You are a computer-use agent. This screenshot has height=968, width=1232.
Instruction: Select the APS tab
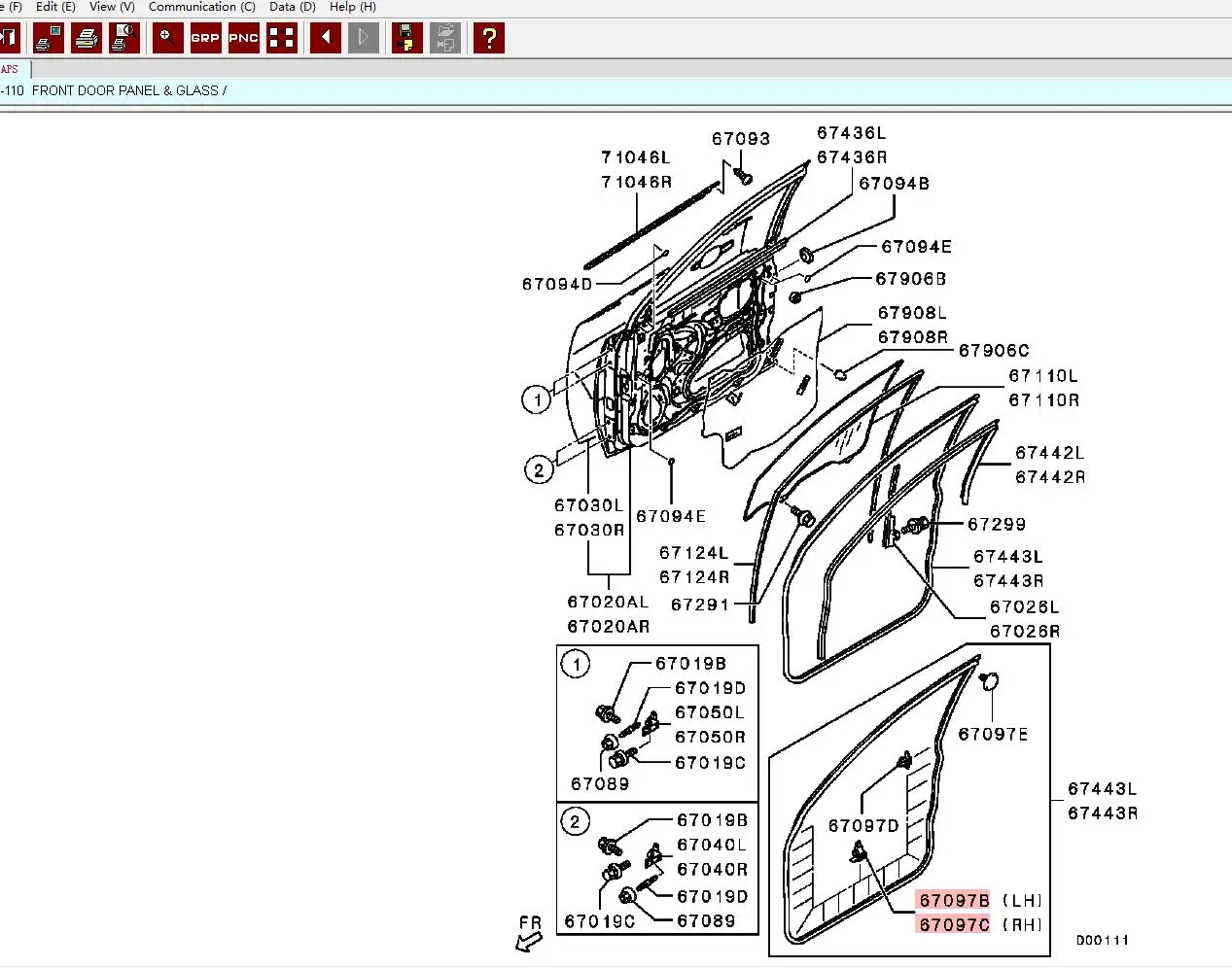[12, 69]
